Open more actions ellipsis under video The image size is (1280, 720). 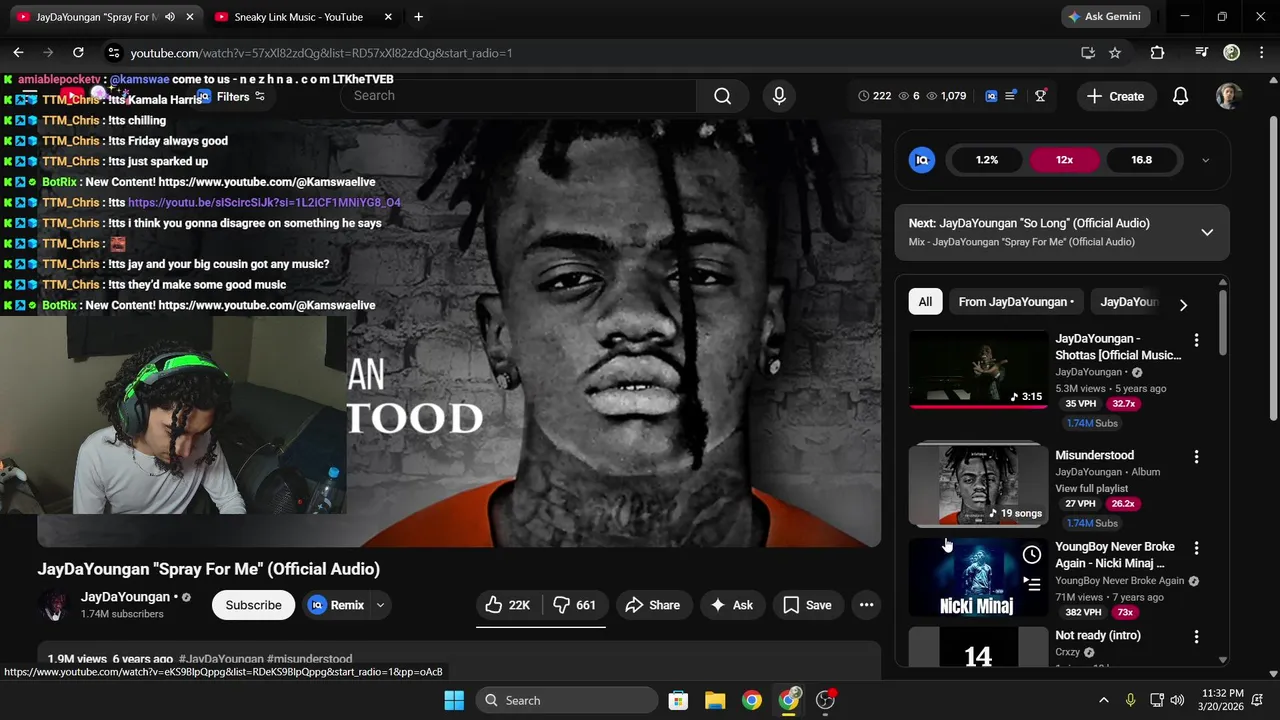pos(866,605)
